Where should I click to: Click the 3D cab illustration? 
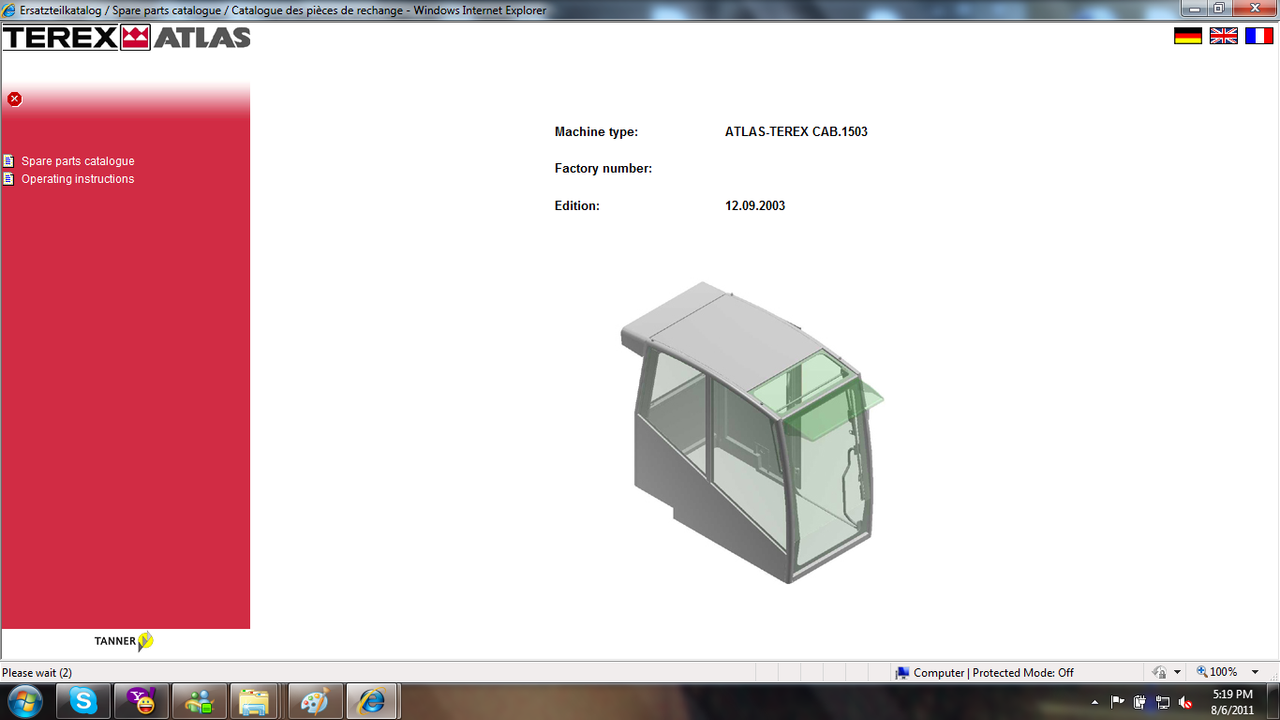(751, 432)
